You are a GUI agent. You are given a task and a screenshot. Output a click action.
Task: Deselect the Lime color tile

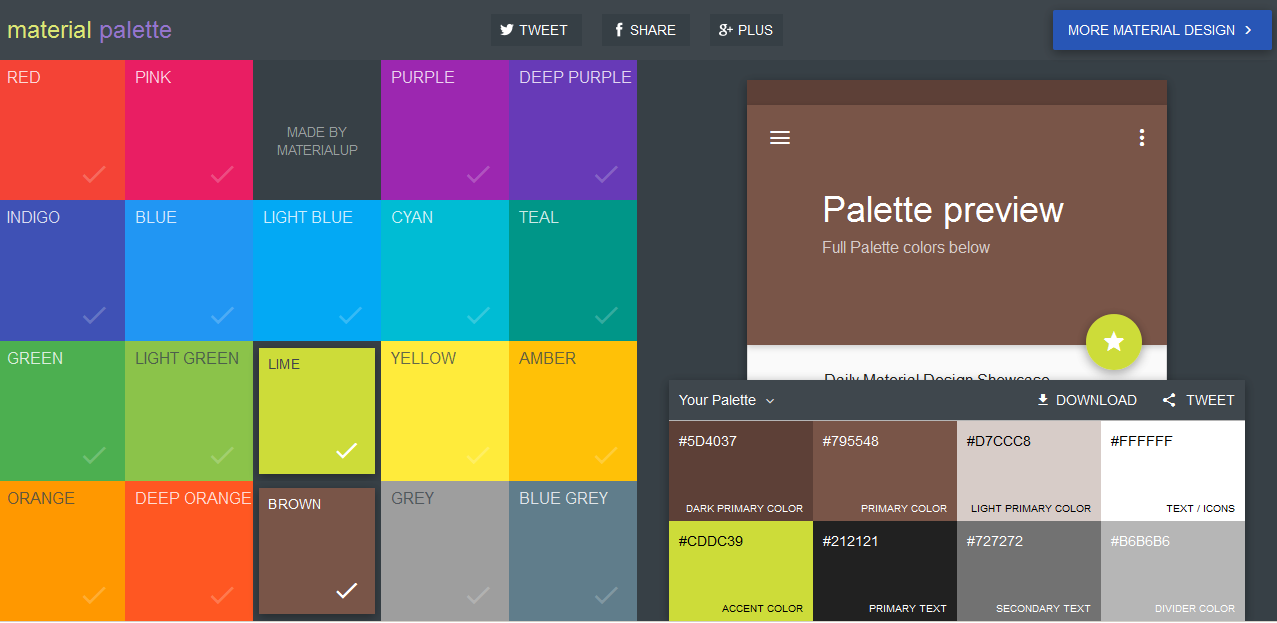[316, 410]
